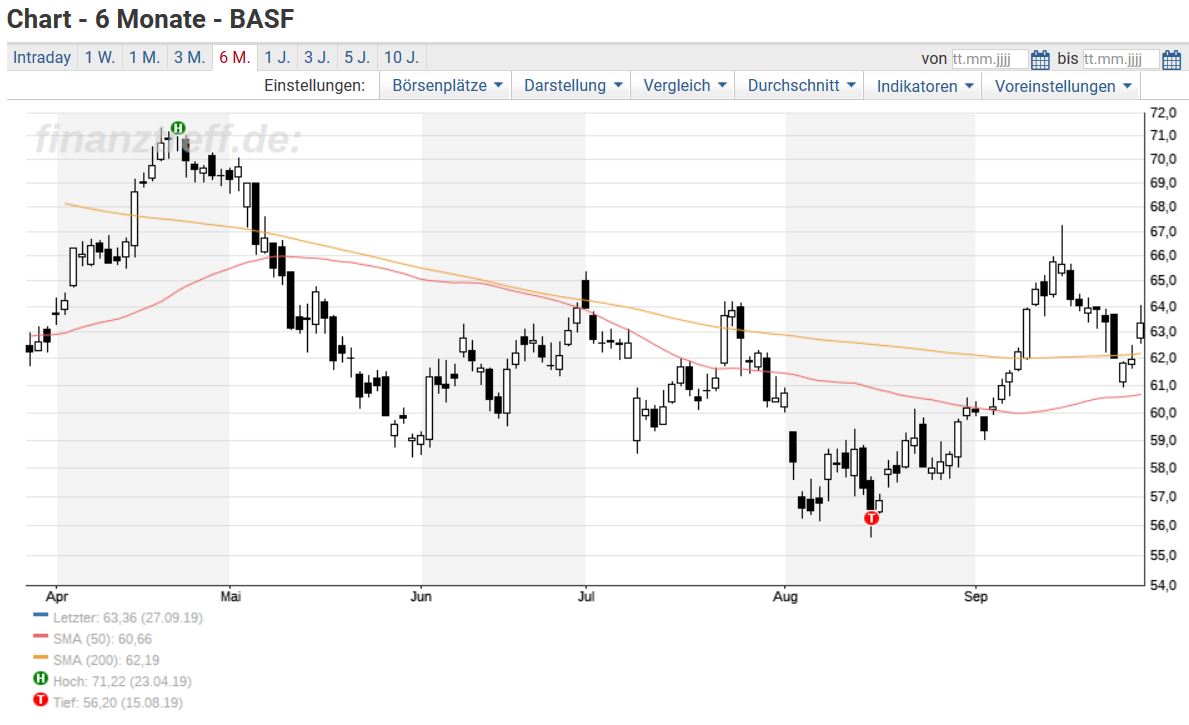Viewport: 1189px width, 725px height.
Task: Click the 'Letzter: 63,36 (27.09.19)' legend text
Action: pos(128,617)
